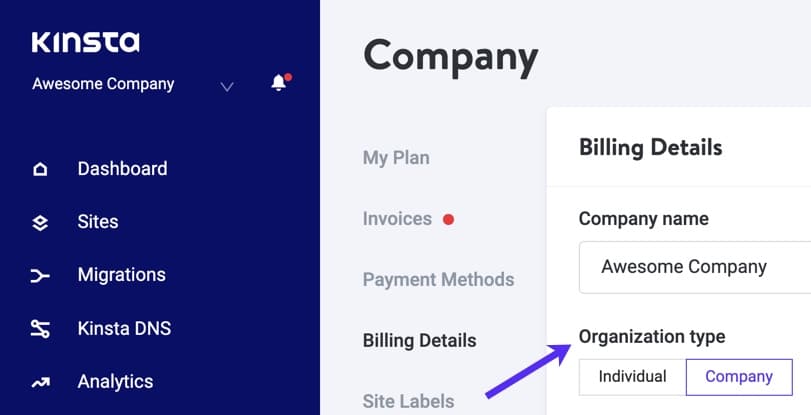811x415 pixels.
Task: Click the Migrations arrow icon
Action: pos(40,276)
